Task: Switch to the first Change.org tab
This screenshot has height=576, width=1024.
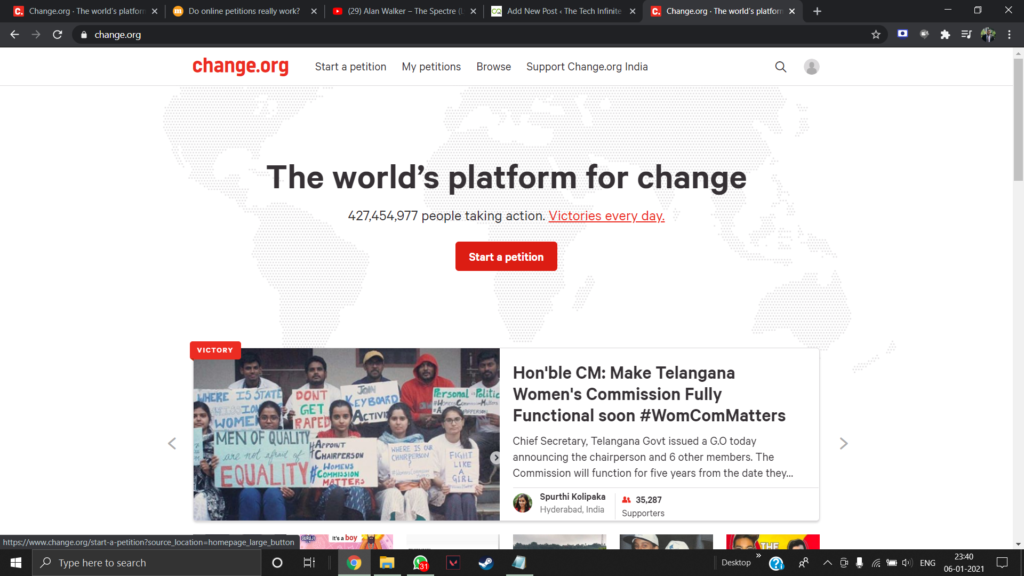Action: [x=85, y=11]
